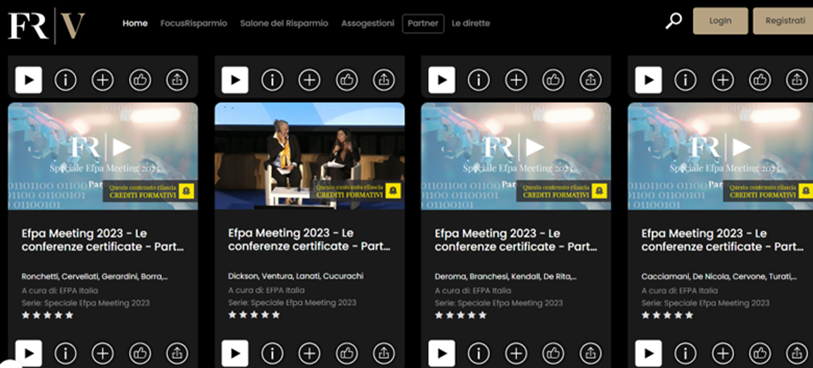The height and width of the screenshot is (368, 813).
Task: Open Efpa Meeting 2023 title above Deroma names
Action: [516, 240]
